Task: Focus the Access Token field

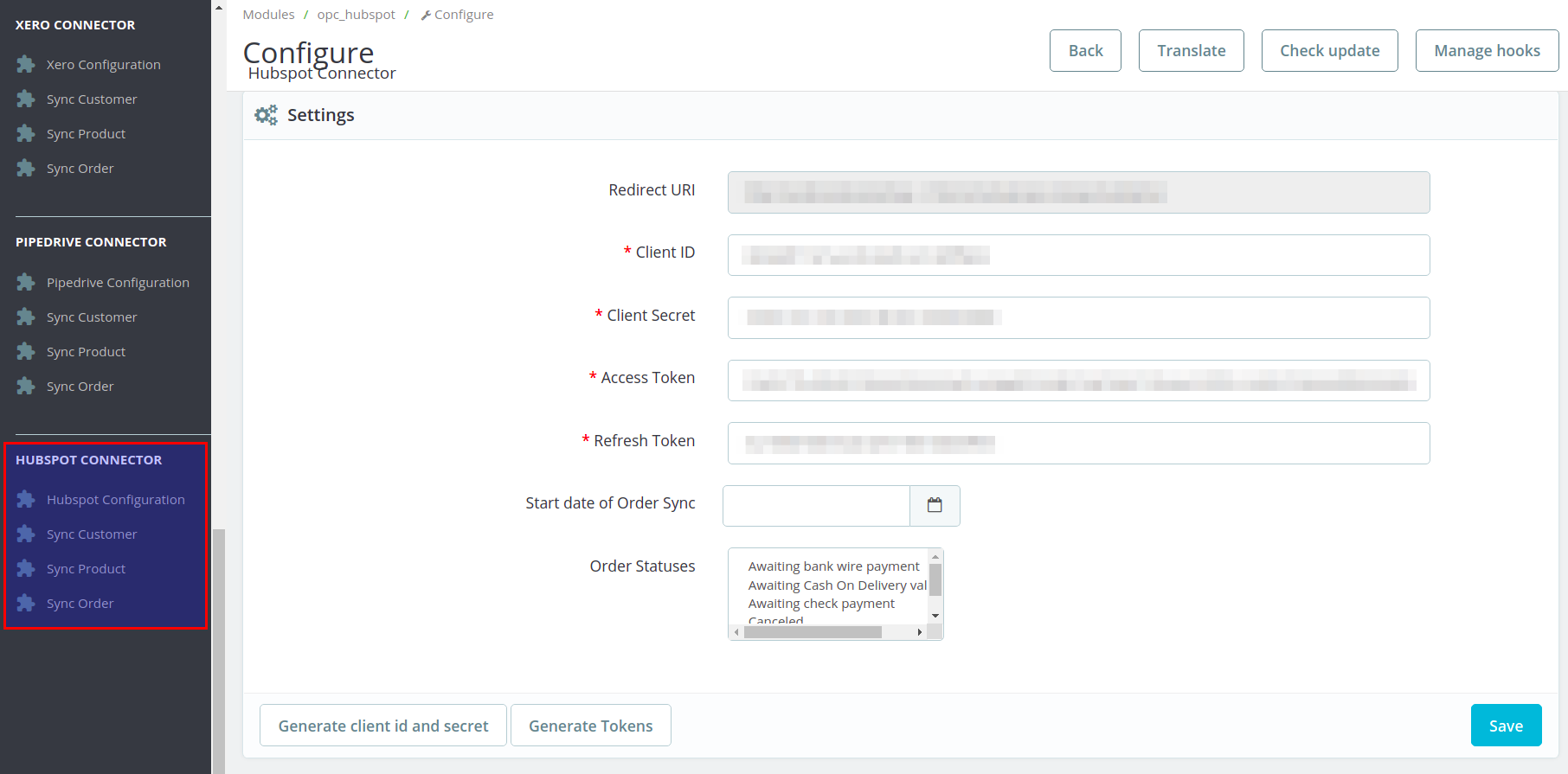Action: 1078,381
